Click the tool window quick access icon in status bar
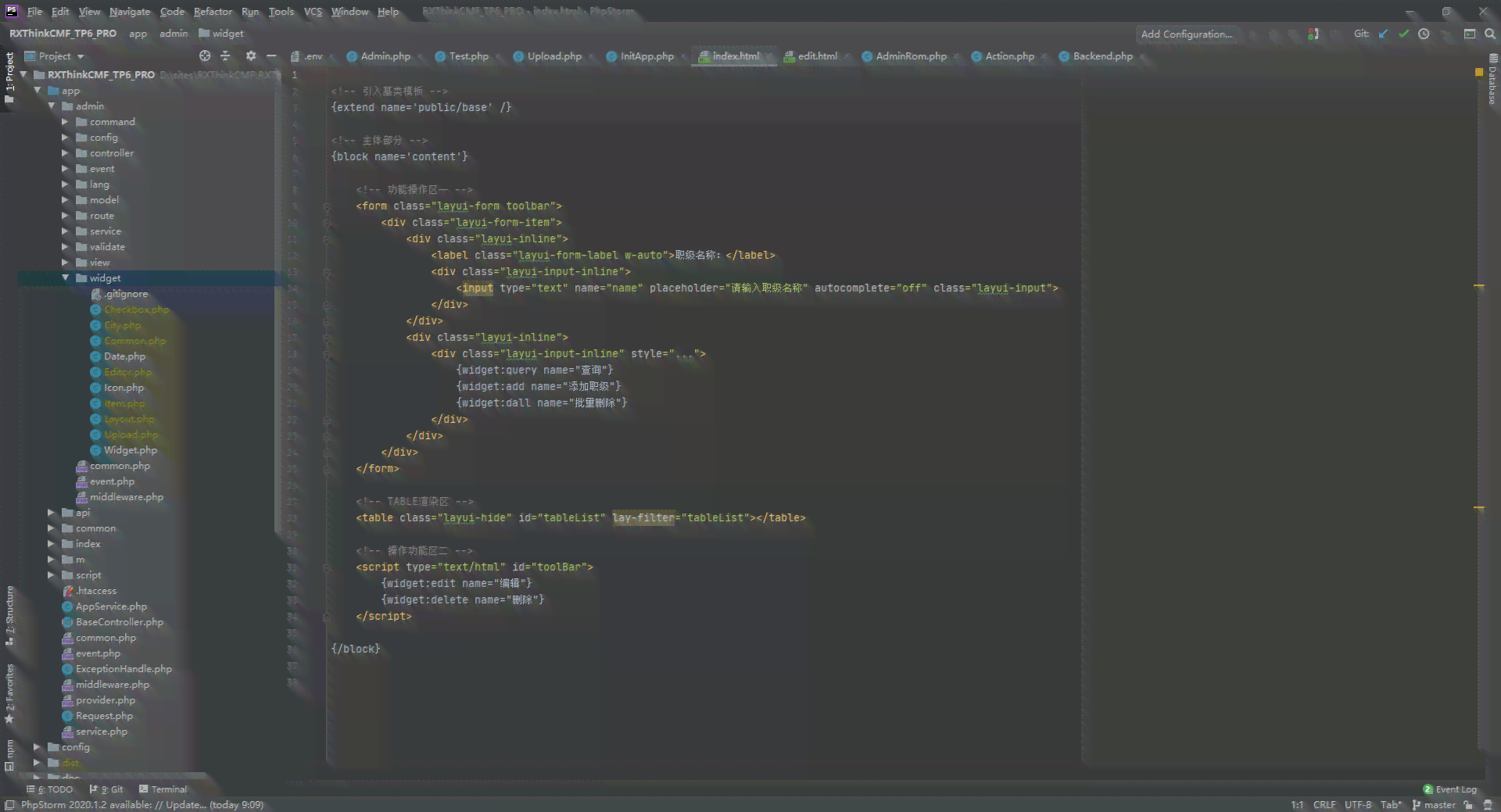This screenshot has width=1501, height=812. [9, 805]
